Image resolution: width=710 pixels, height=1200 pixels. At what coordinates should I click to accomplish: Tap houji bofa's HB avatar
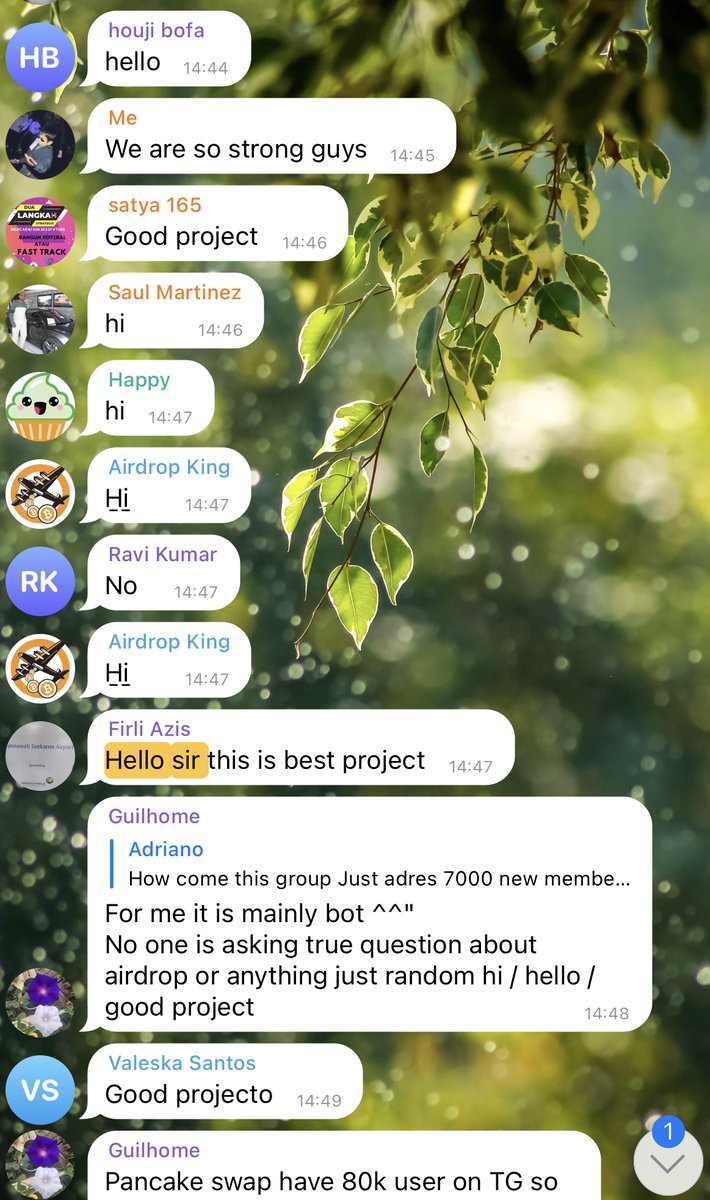coord(40,58)
